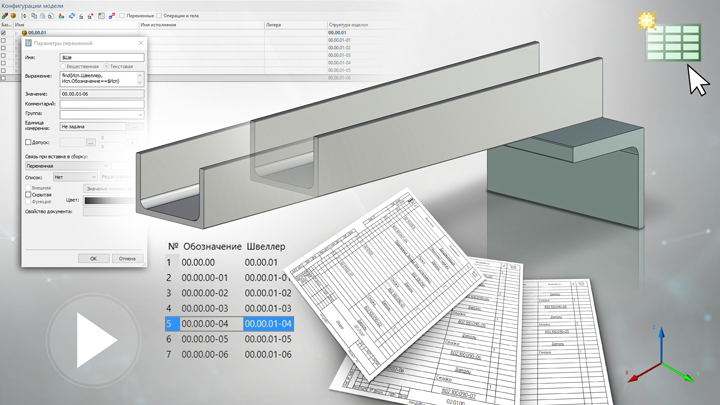
Task: Click structure cell 00.00.01-02 in configurations
Action: click(339, 48)
